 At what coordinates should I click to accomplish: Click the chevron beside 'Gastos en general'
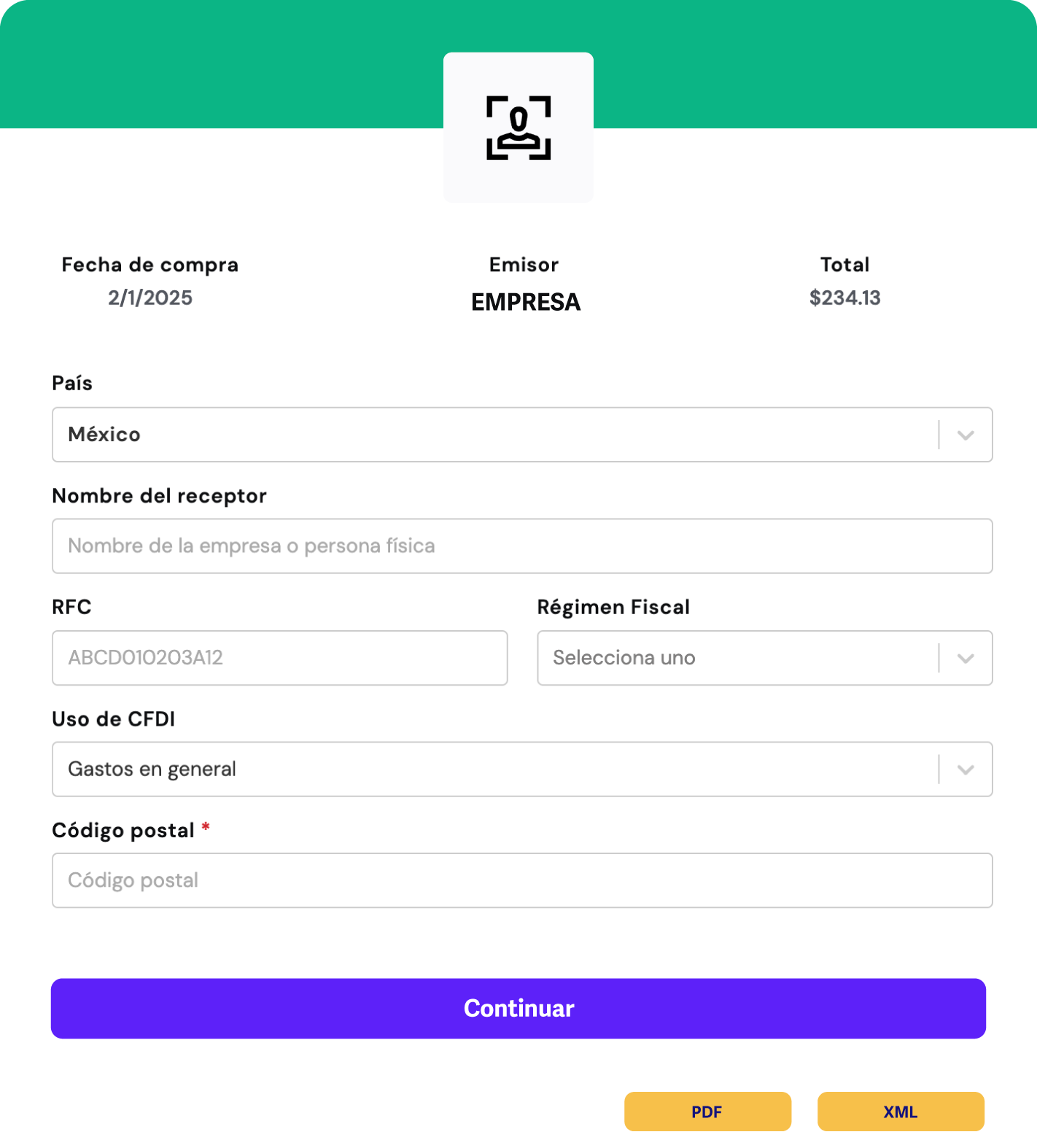point(966,770)
